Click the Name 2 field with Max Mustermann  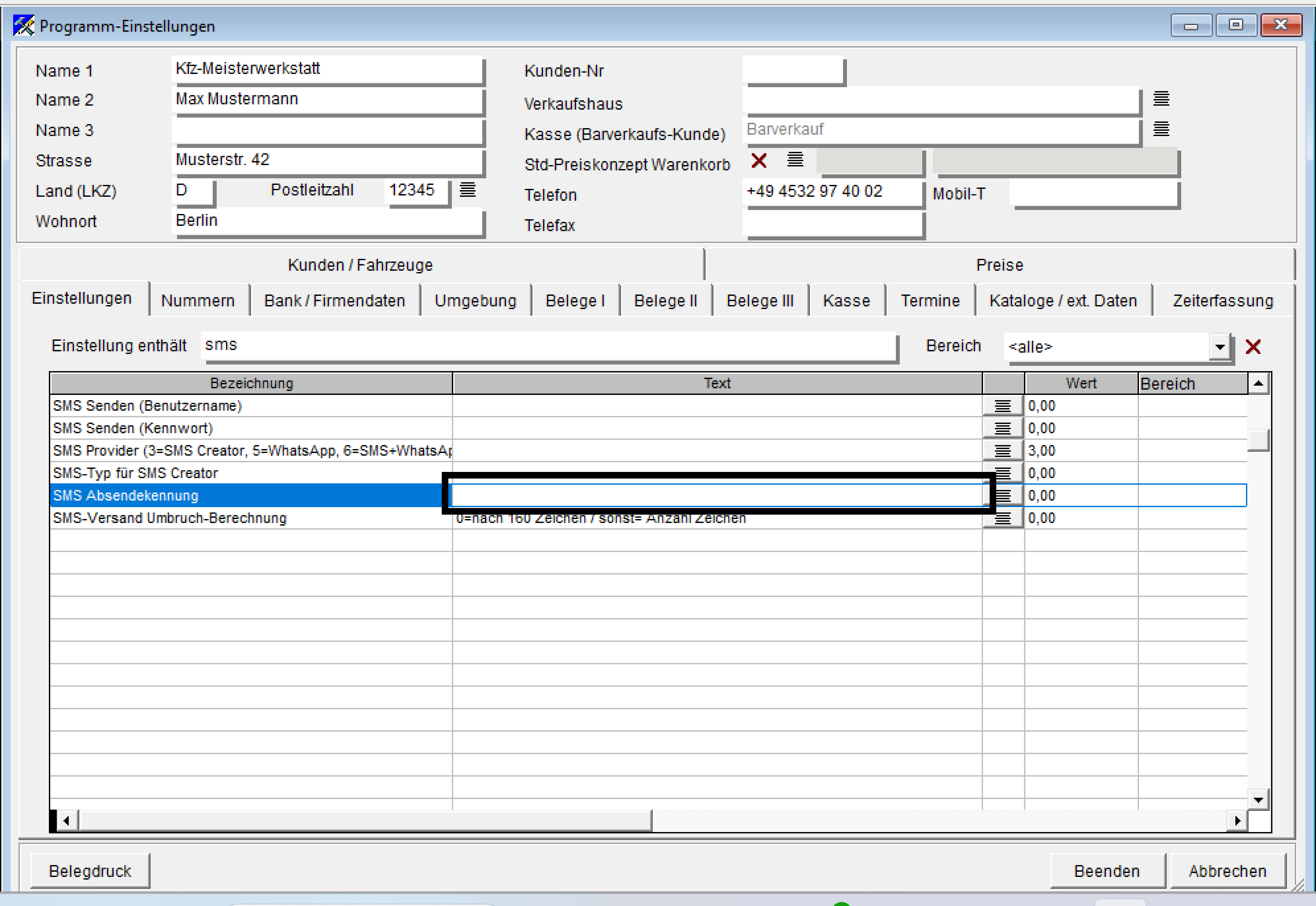pos(327,100)
